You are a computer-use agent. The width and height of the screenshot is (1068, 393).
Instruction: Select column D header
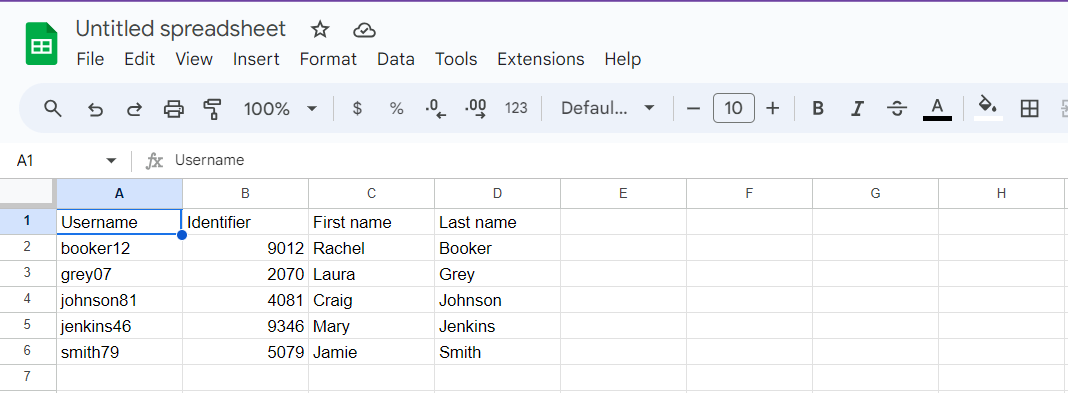click(497, 193)
